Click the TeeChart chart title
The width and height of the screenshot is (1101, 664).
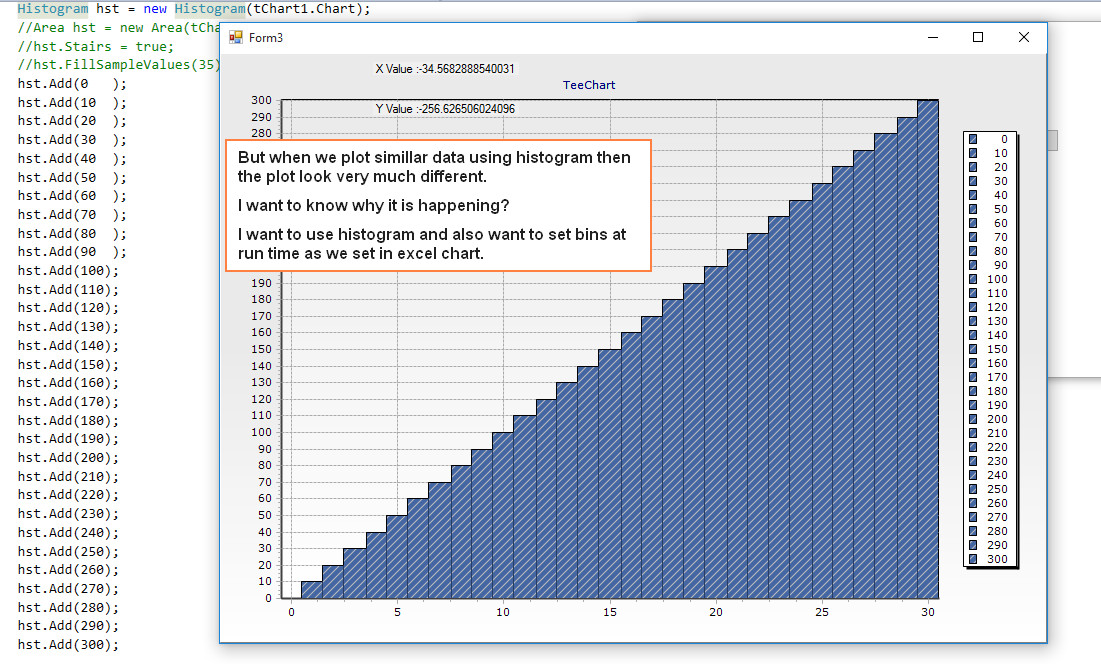coord(588,85)
